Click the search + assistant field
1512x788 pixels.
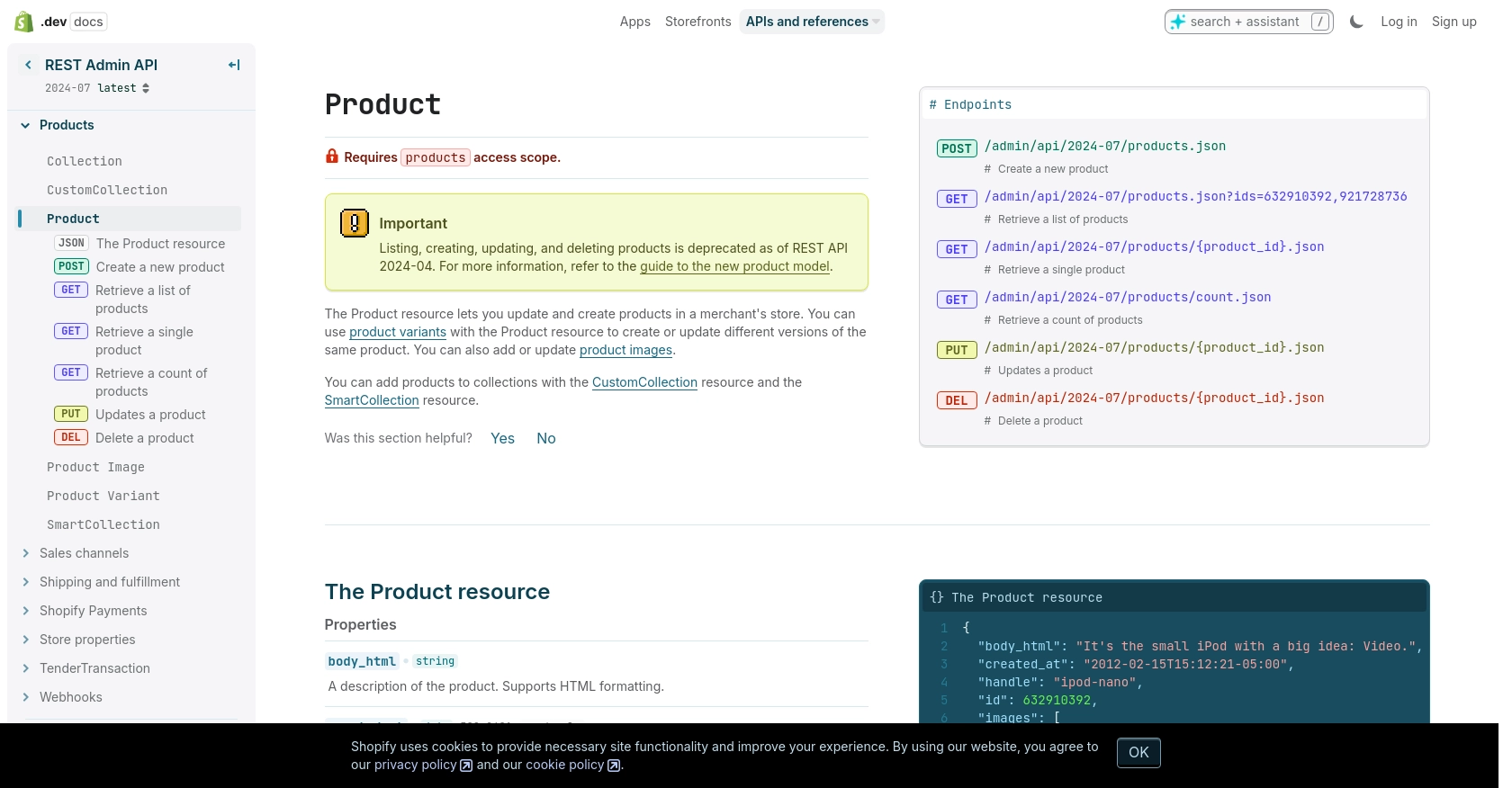point(1248,22)
